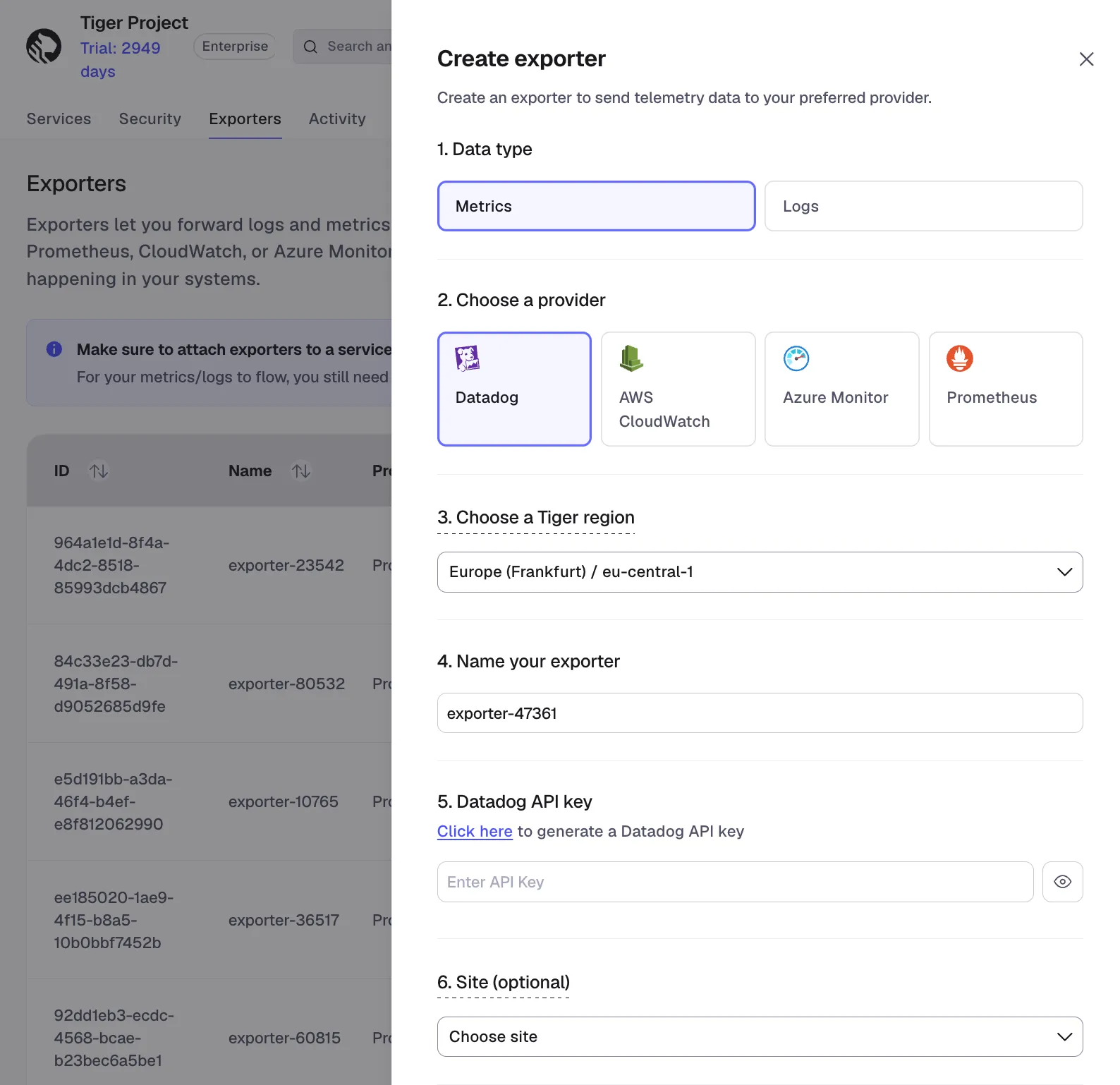Click exporter-23542 name cell
The height and width of the screenshot is (1085, 1120).
[286, 566]
